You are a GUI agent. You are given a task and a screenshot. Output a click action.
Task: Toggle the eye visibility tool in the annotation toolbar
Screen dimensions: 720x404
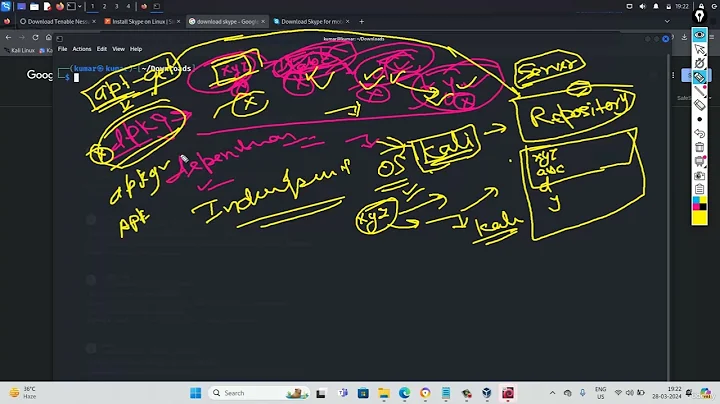699,35
